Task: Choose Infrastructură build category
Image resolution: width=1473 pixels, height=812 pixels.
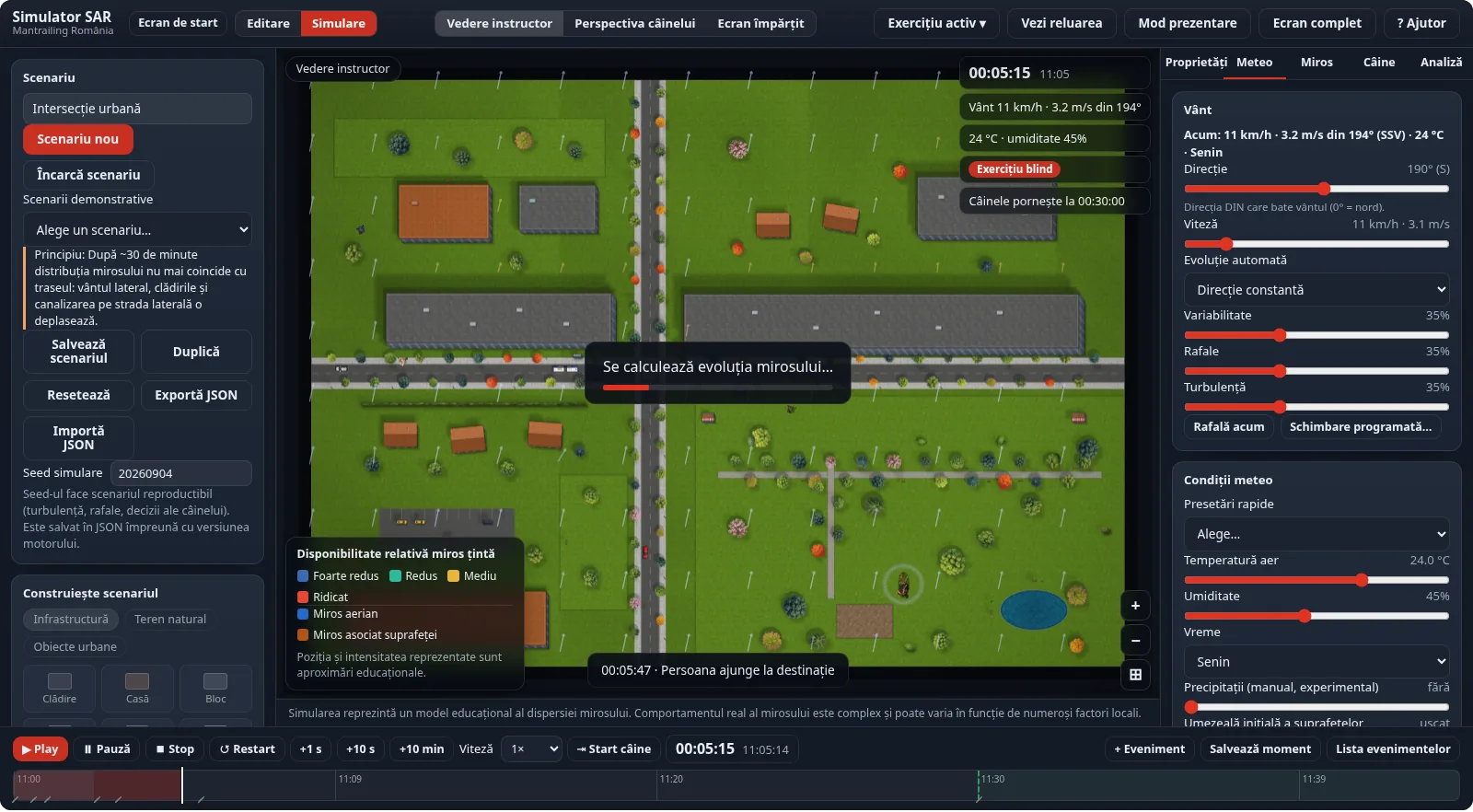Action: (71, 620)
